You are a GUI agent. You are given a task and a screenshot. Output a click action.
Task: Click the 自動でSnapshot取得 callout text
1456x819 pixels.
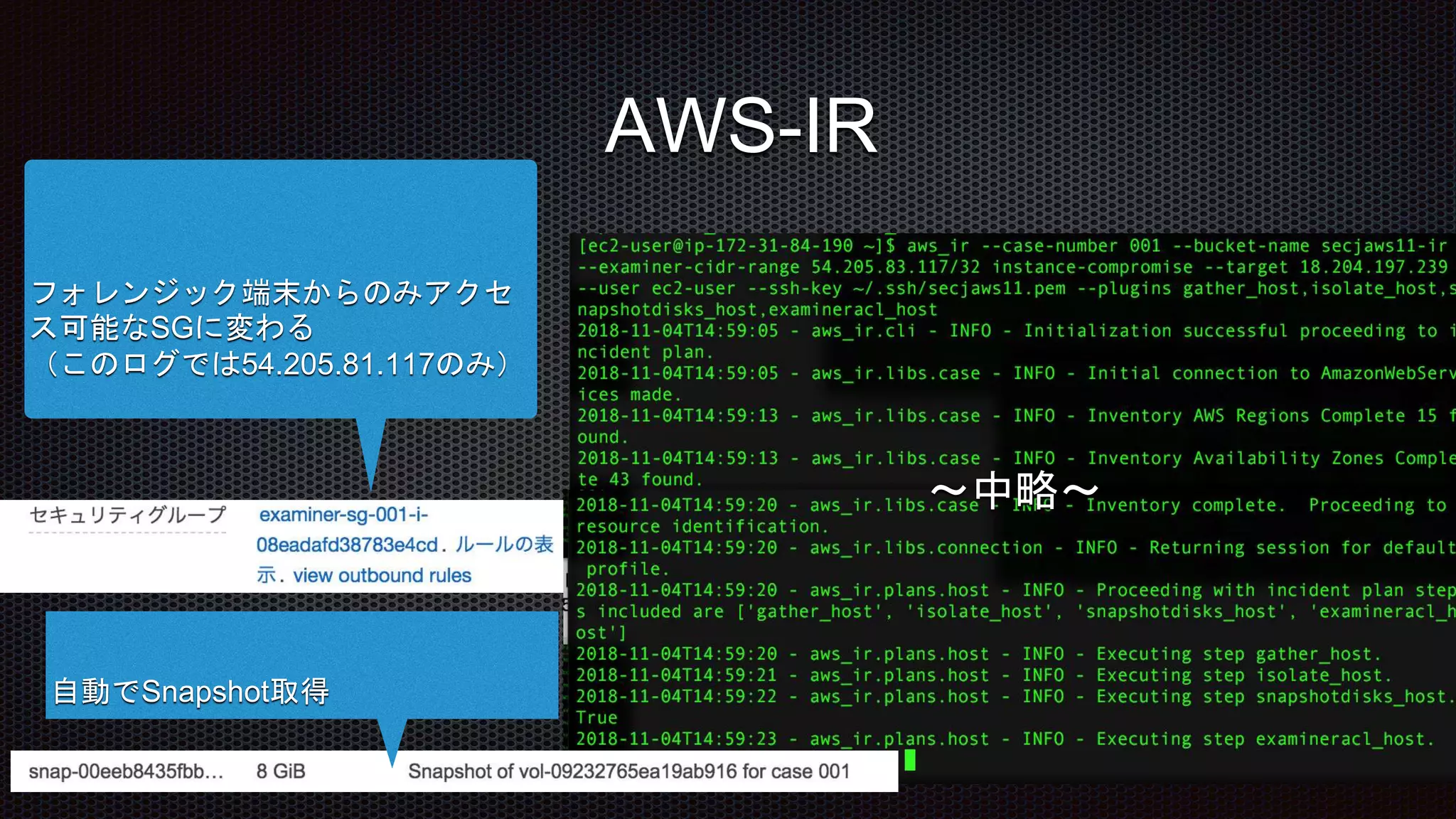(191, 691)
